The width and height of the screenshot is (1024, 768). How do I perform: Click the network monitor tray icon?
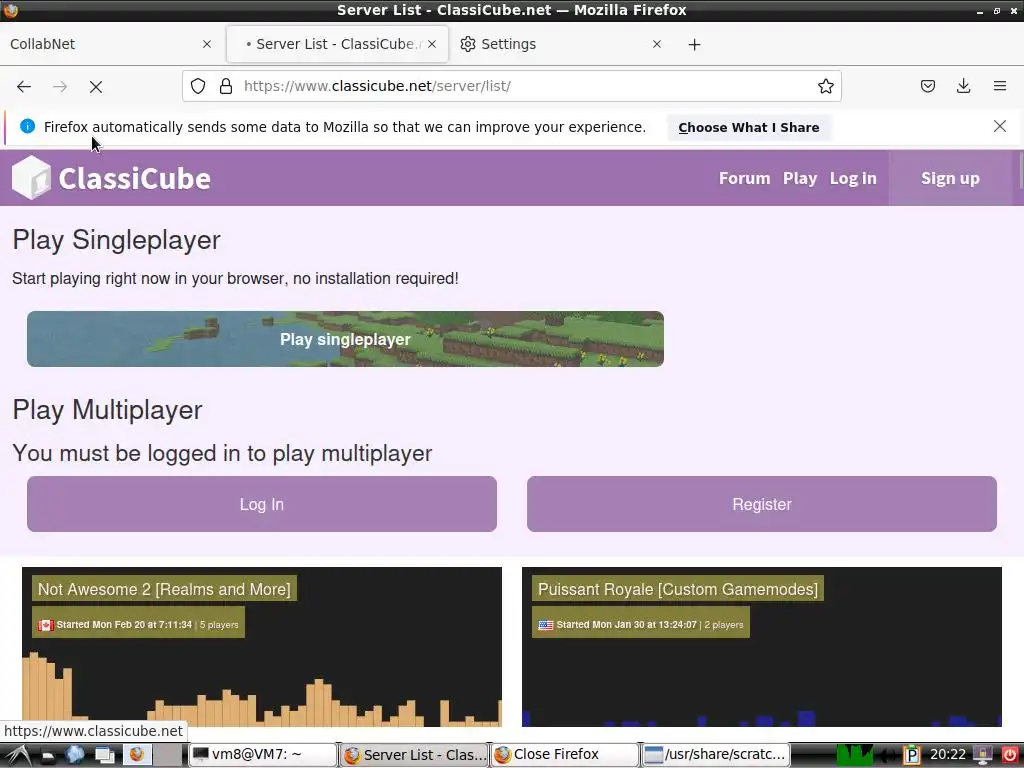tap(982, 755)
